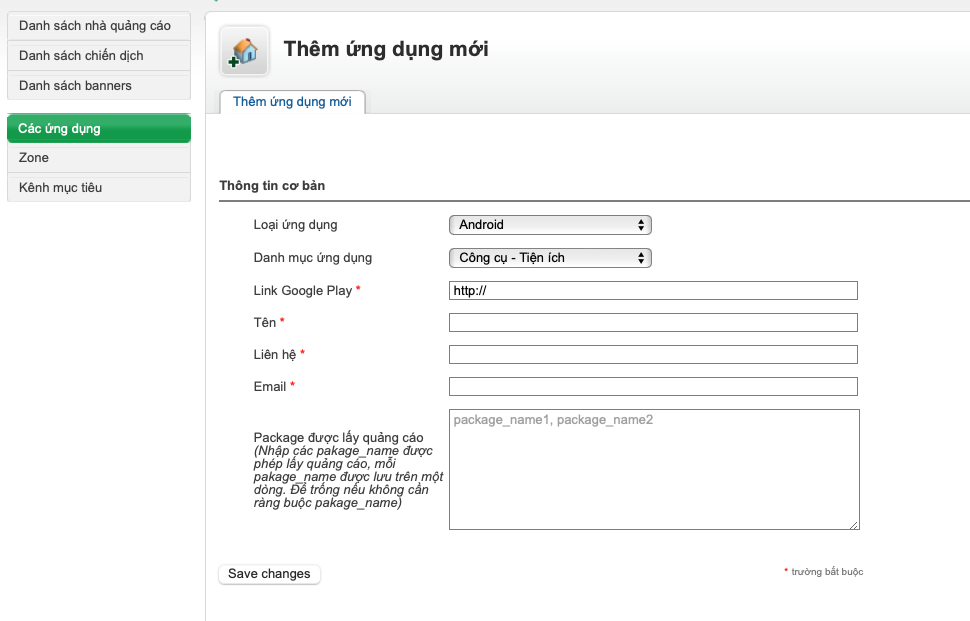Viewport: 970px width, 621px height.
Task: Click the Save changes button
Action: [269, 574]
